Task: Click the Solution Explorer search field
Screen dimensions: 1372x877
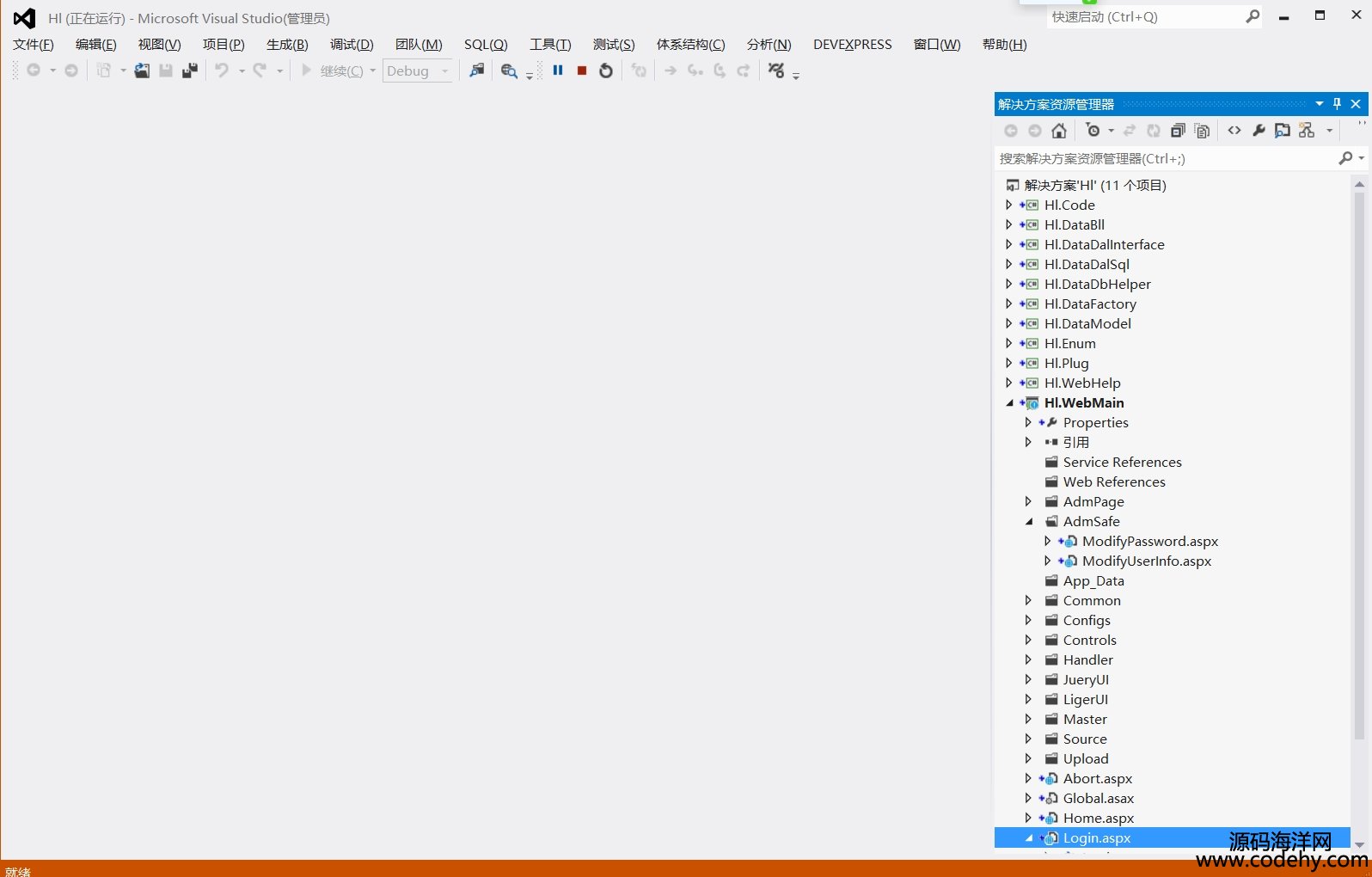Action: 1165,158
